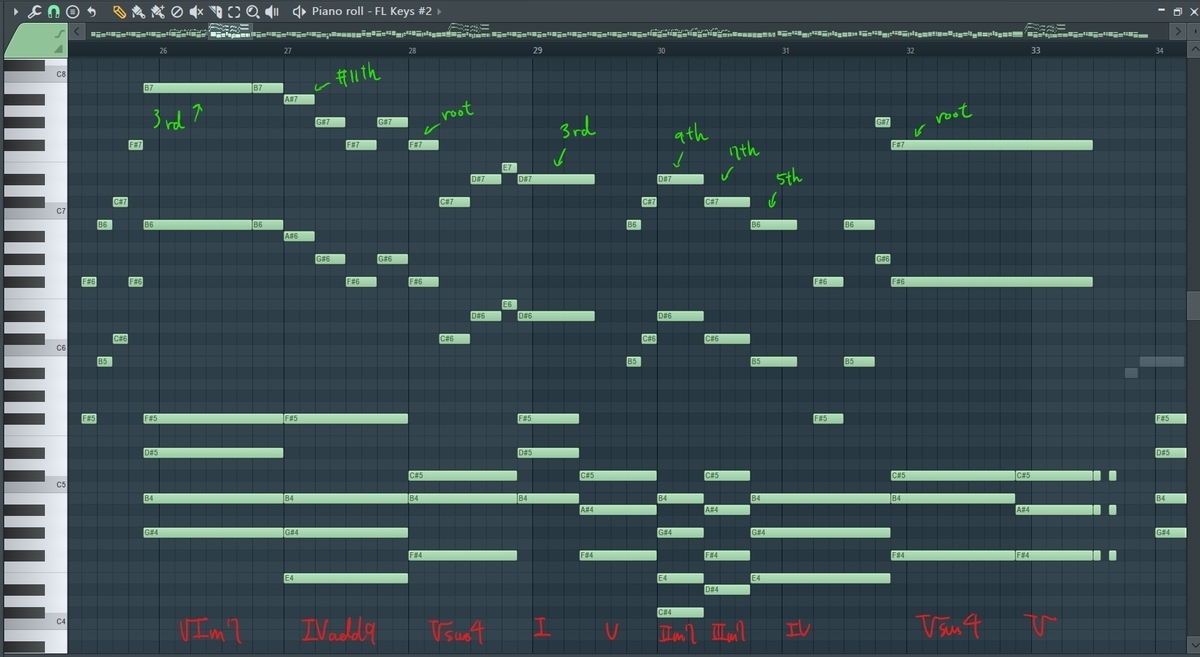The height and width of the screenshot is (657, 1200).
Task: Open the stamp chord selector
Action: point(72,12)
